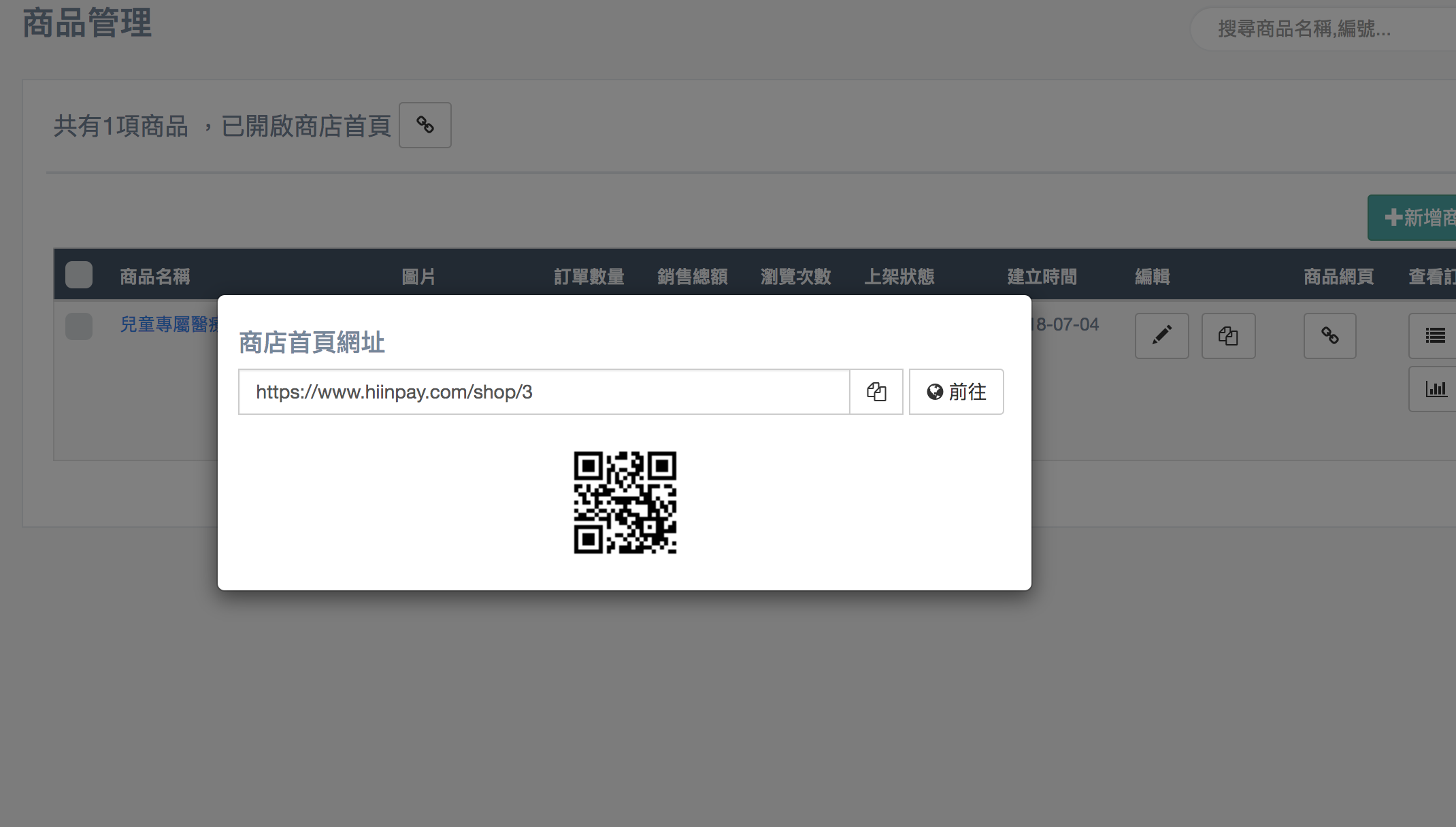Click the 編輯 column header
1456x827 pixels.
pyautogui.click(x=1153, y=277)
